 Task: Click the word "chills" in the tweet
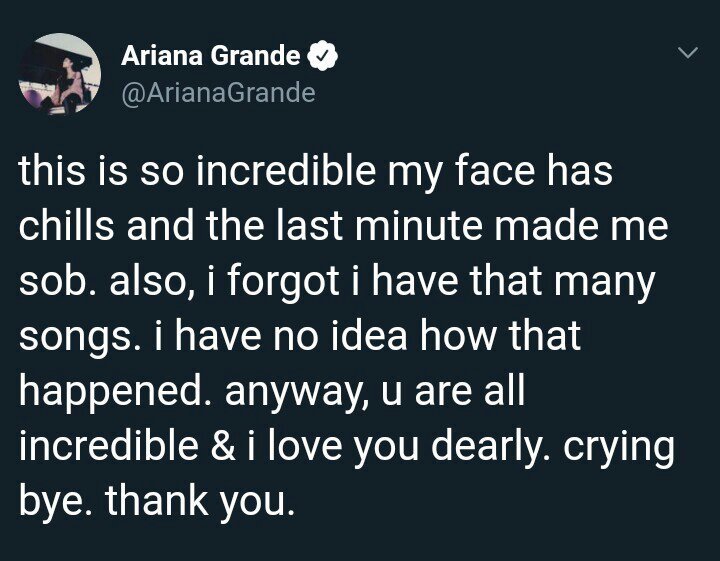coord(66,225)
